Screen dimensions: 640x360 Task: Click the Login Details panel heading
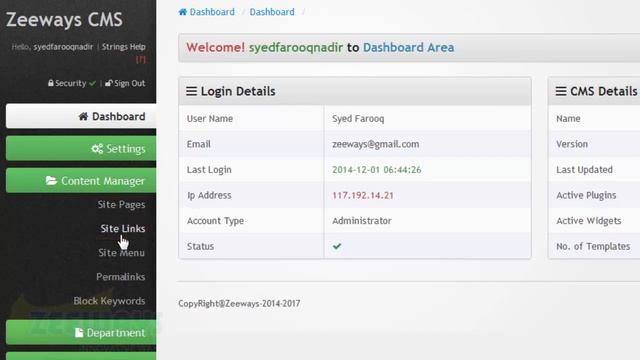(x=238, y=91)
